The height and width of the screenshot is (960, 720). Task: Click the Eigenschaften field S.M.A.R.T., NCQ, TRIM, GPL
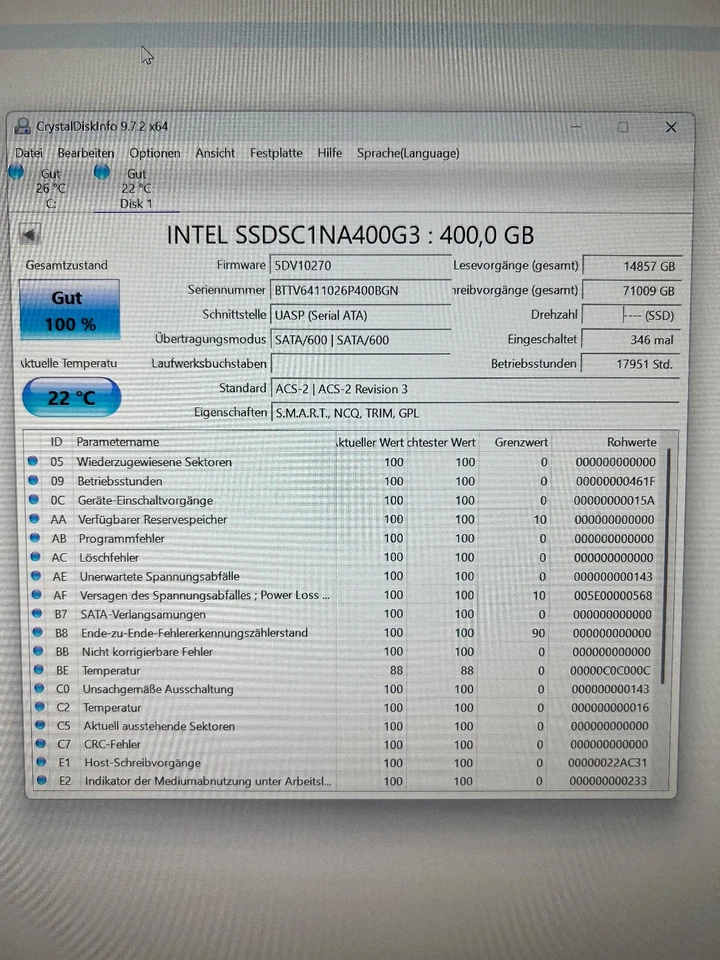(475, 413)
